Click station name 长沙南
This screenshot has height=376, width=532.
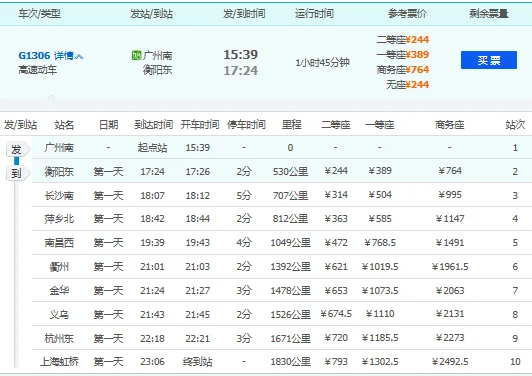point(59,195)
